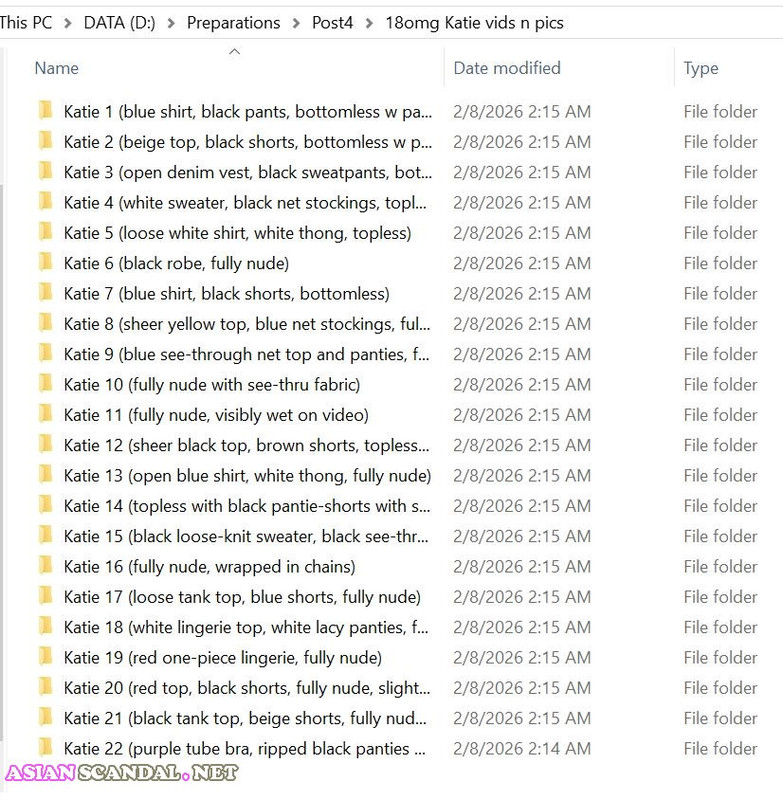The width and height of the screenshot is (783, 800).
Task: Navigate to Post4 breadcrumb
Action: (332, 22)
